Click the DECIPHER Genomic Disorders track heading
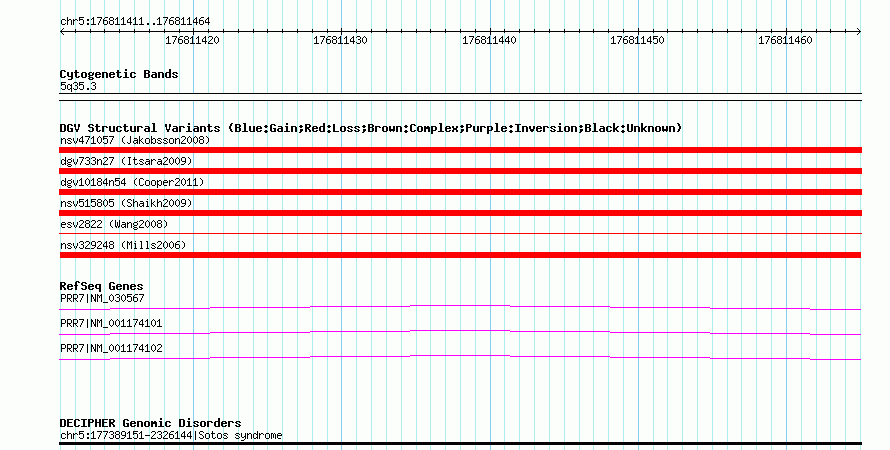 click(x=150, y=423)
